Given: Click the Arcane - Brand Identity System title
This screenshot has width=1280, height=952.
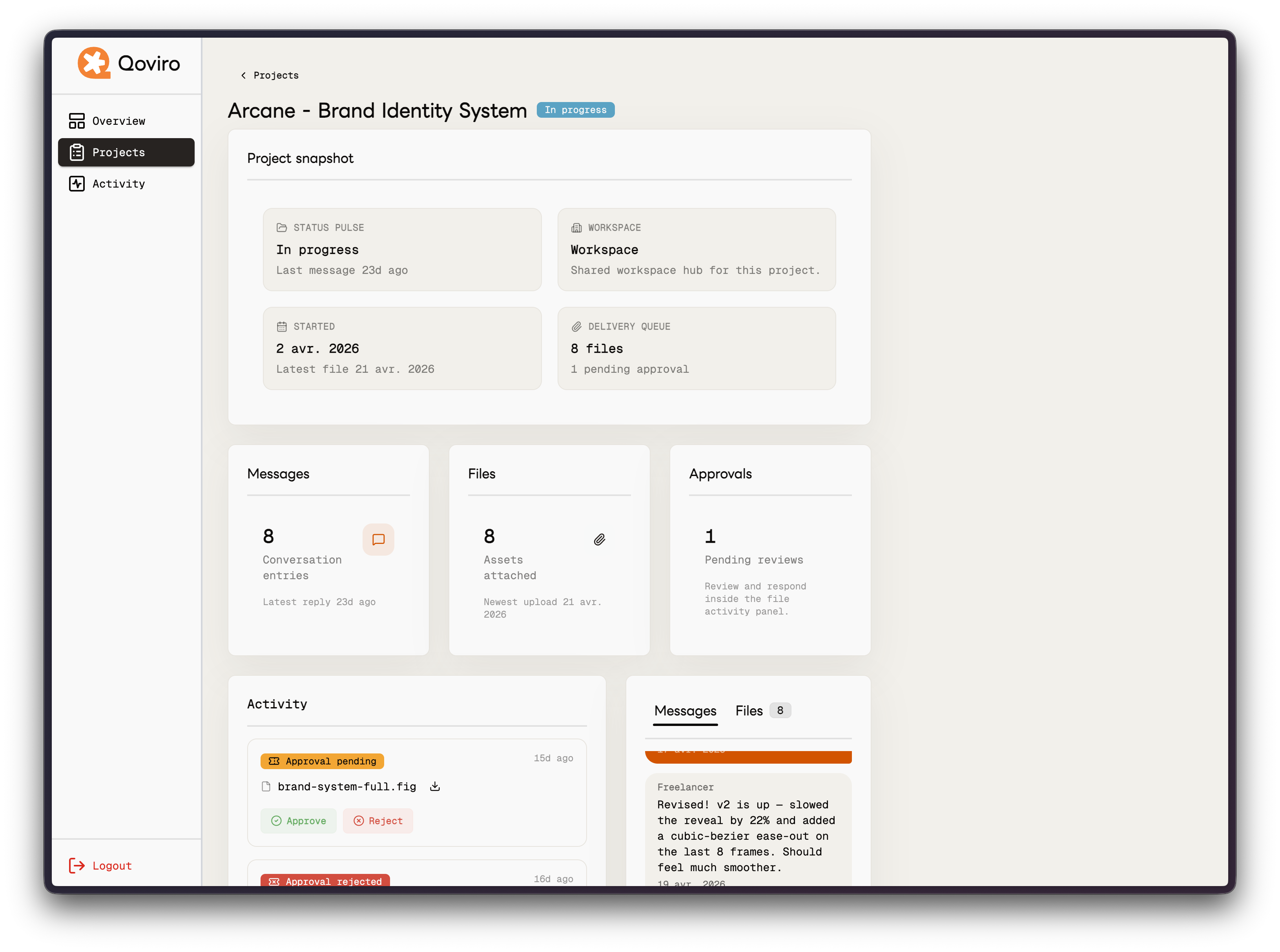Looking at the screenshot, I should pyautogui.click(x=377, y=111).
